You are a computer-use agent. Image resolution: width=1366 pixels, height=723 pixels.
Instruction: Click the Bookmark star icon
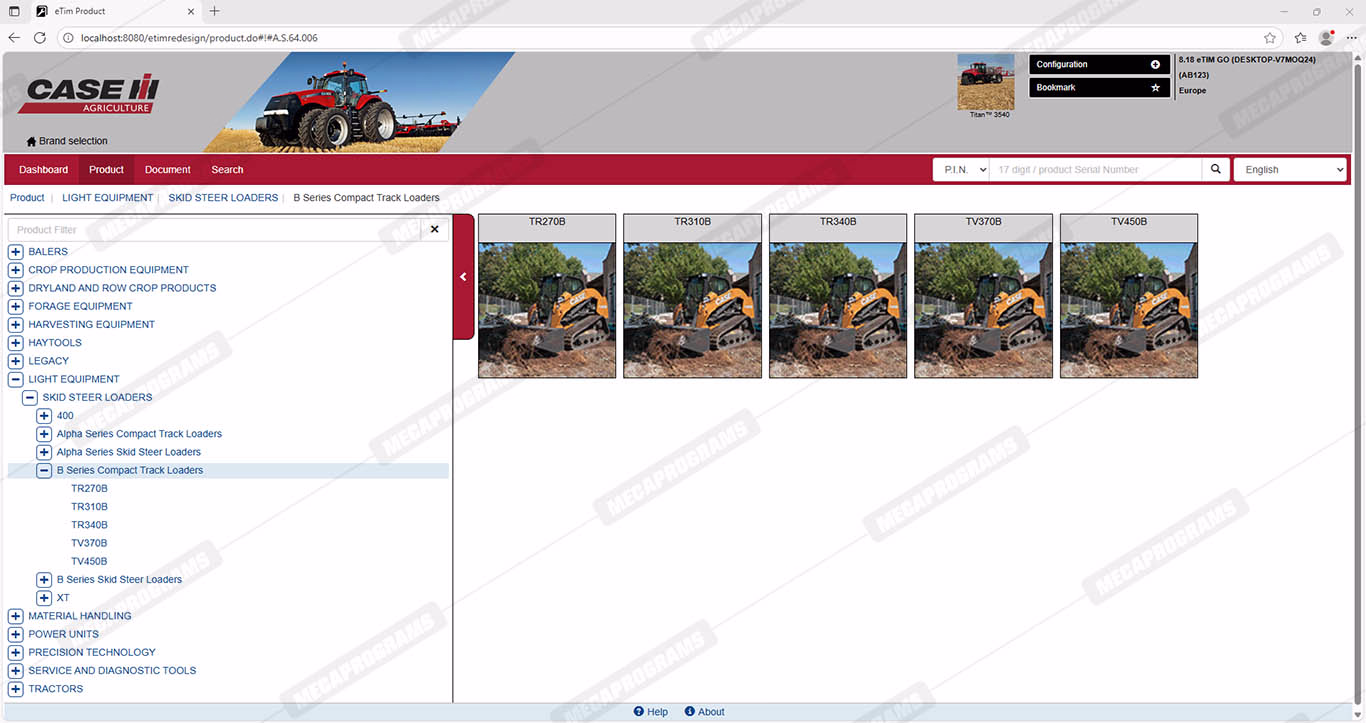(1155, 88)
